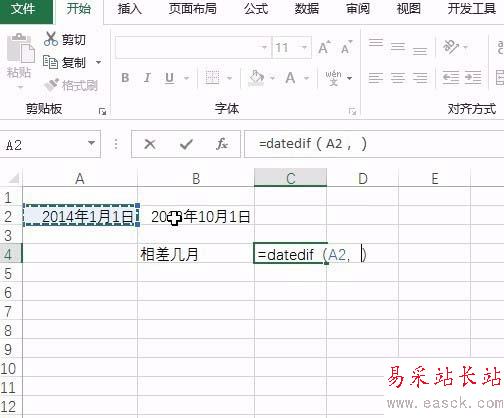Viewport: 504px width, 418px height.
Task: Expand the phonetic guide dropdown arrow
Action: [x=350, y=78]
